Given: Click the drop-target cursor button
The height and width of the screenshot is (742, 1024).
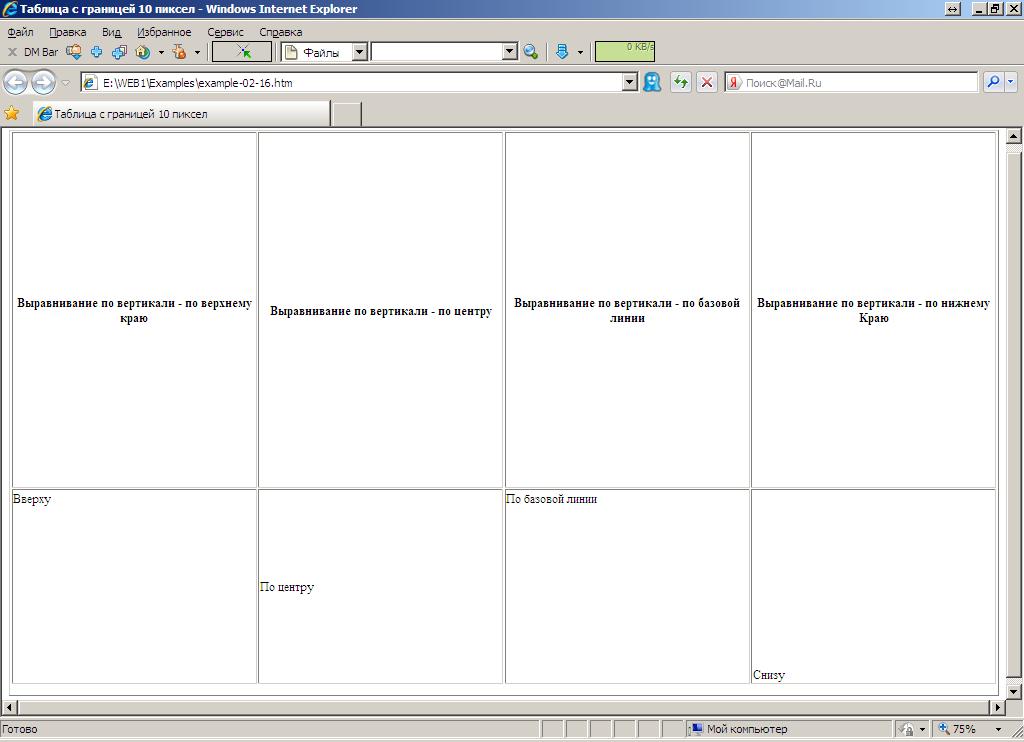Looking at the screenshot, I should point(242,52).
